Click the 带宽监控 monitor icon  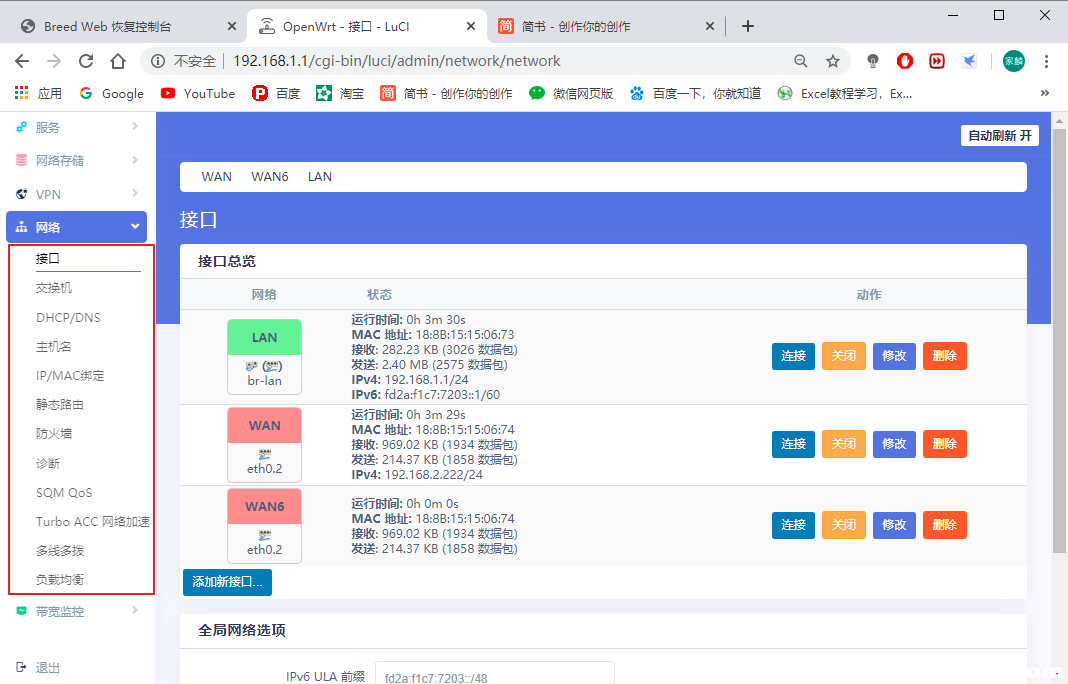pos(23,611)
